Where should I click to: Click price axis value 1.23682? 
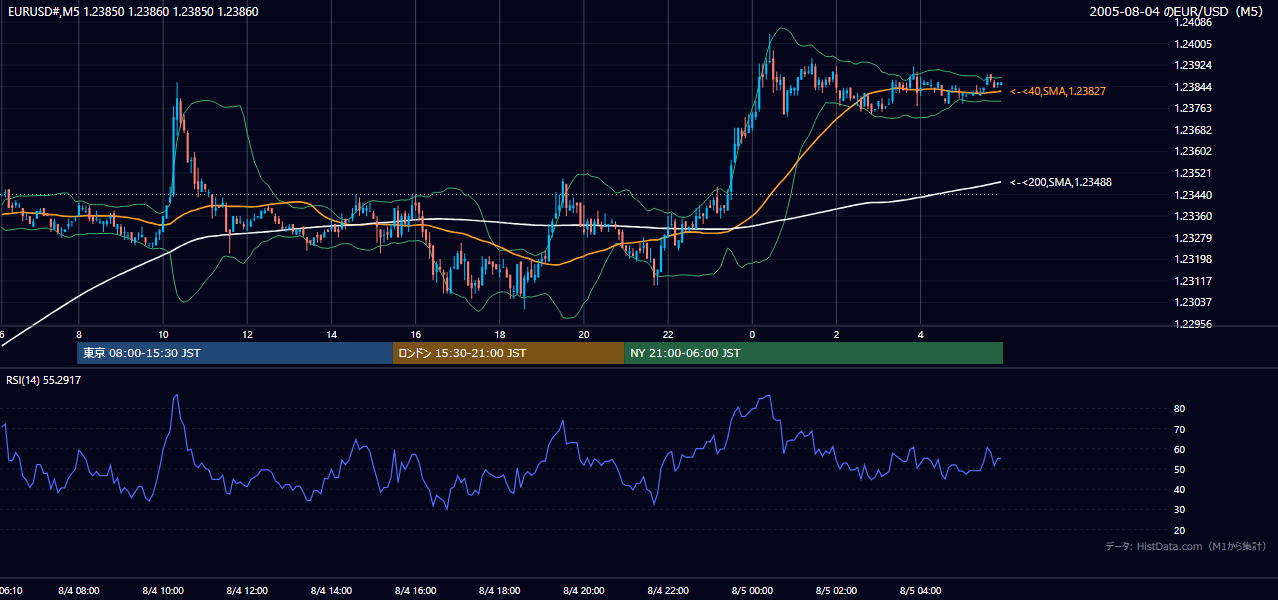(1193, 130)
